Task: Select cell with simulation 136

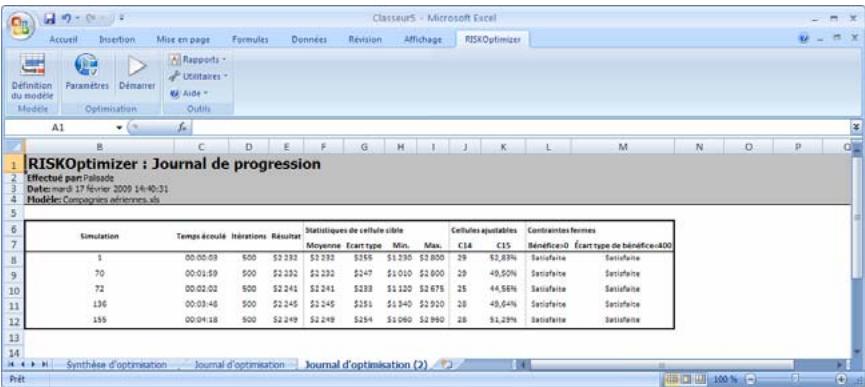Action: [x=100, y=304]
